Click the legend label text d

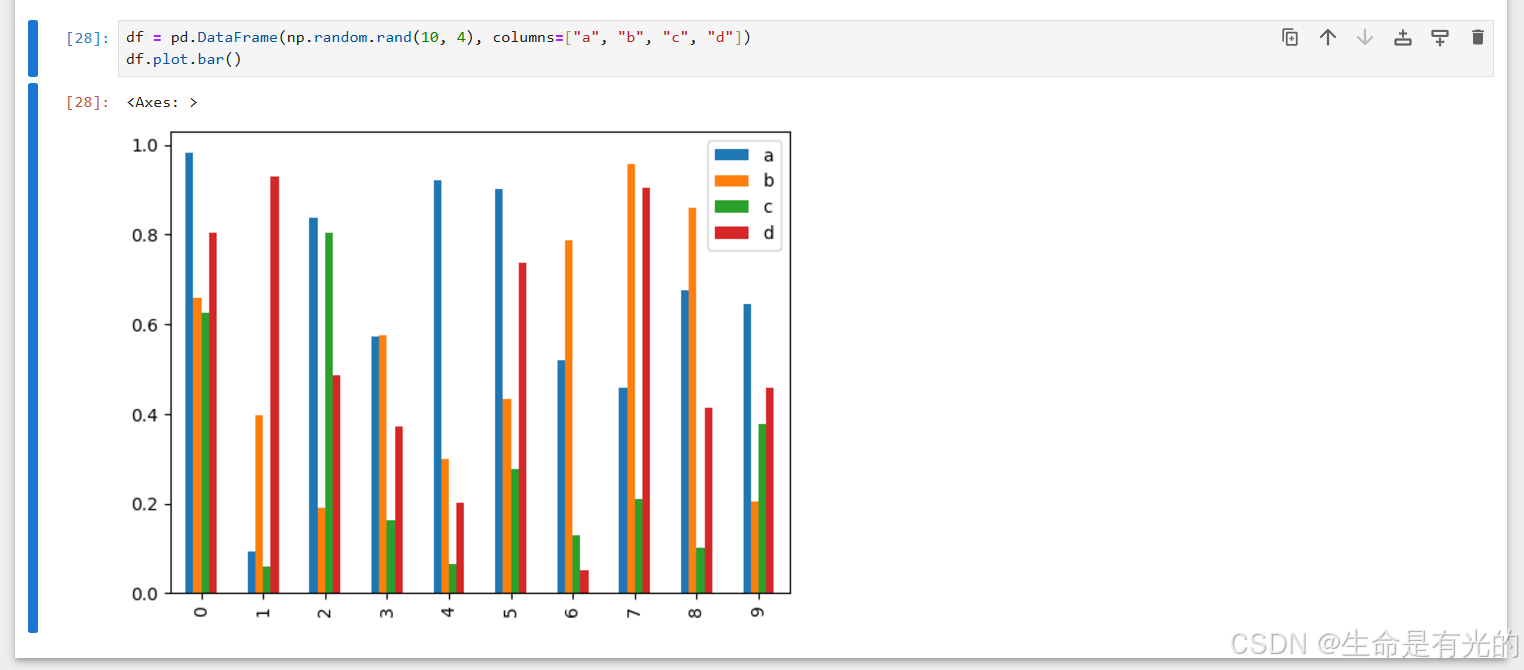tap(768, 233)
